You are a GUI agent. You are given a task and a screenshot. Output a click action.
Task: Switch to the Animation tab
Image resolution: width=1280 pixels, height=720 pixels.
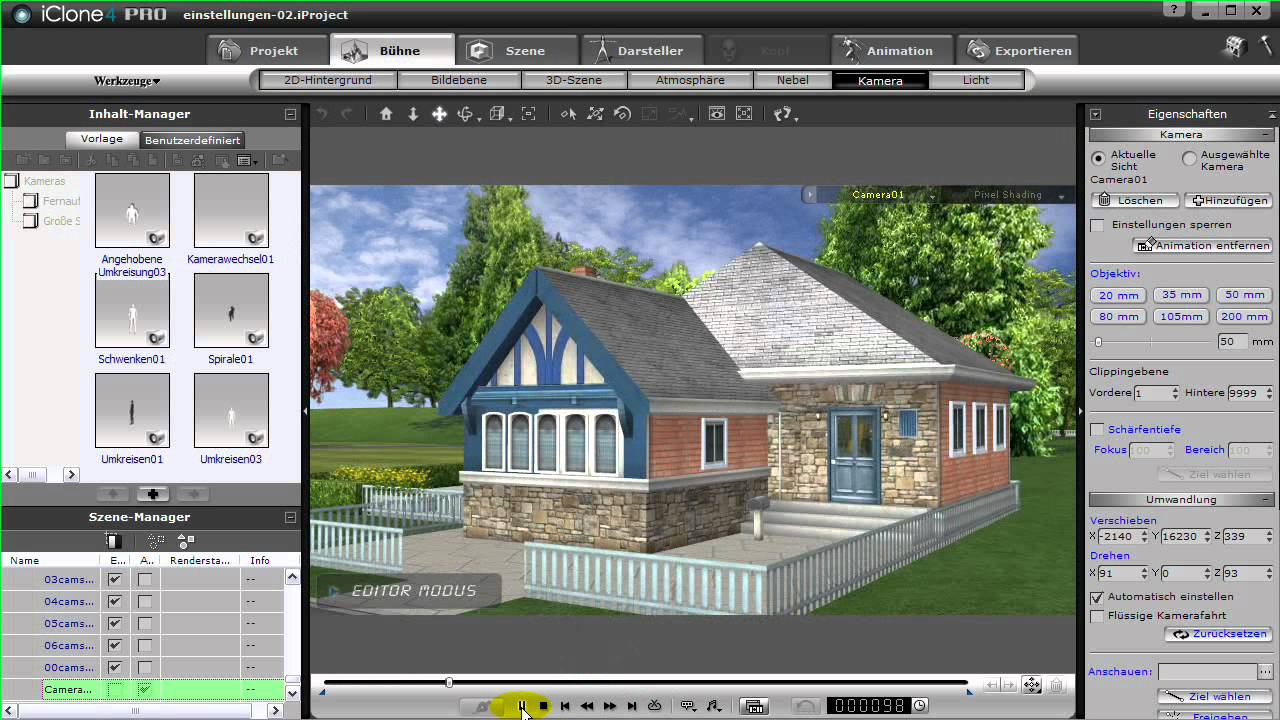(x=891, y=50)
